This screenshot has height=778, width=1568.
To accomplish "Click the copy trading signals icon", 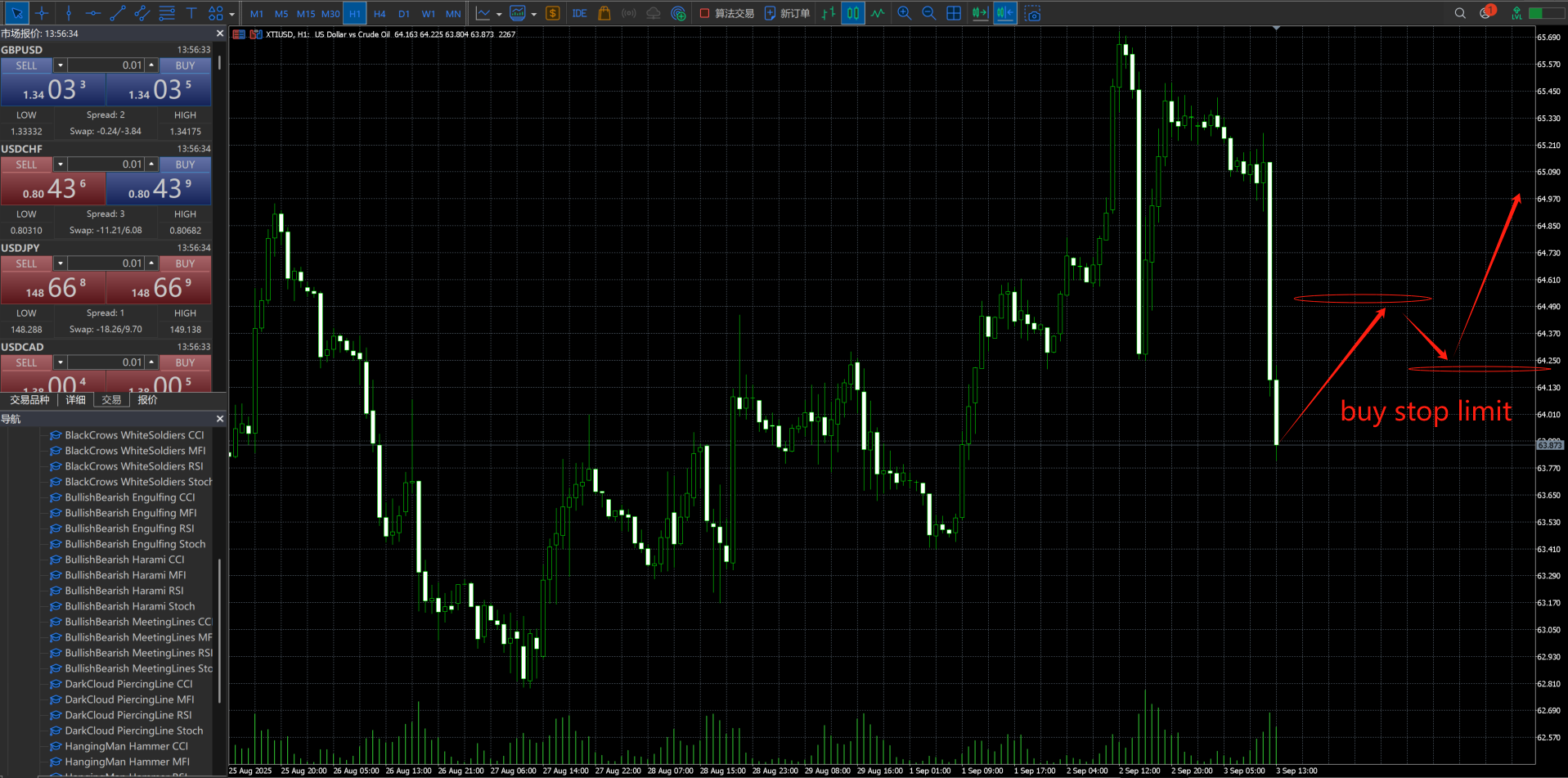I will coord(678,13).
